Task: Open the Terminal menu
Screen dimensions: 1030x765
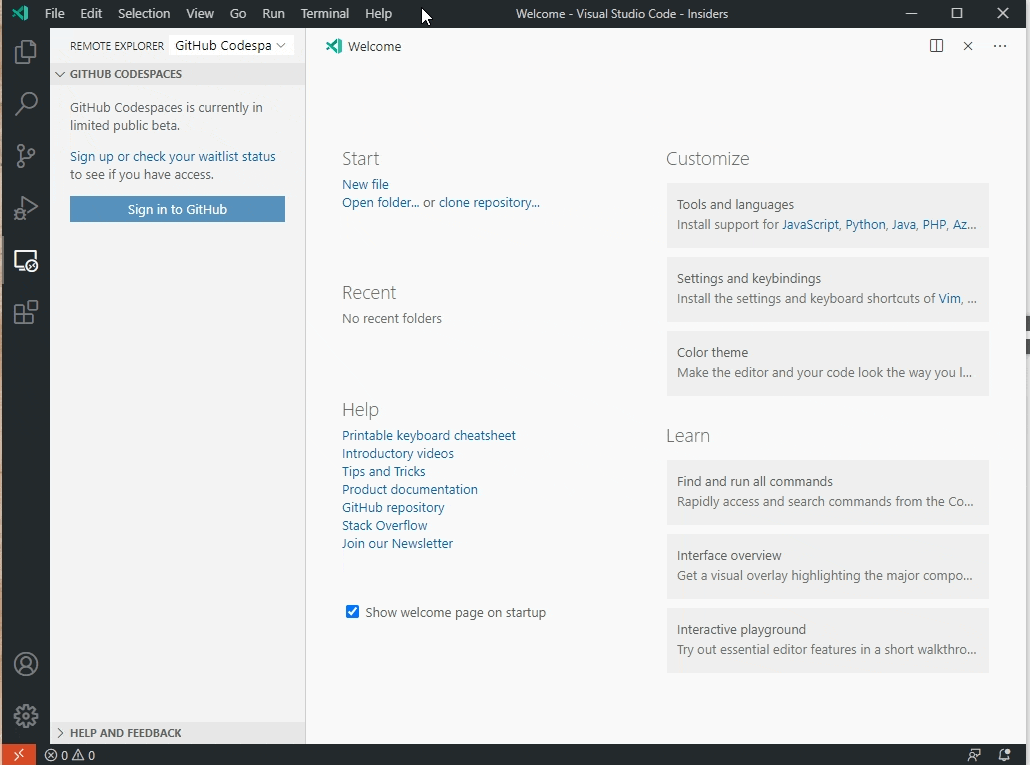Action: coord(325,13)
